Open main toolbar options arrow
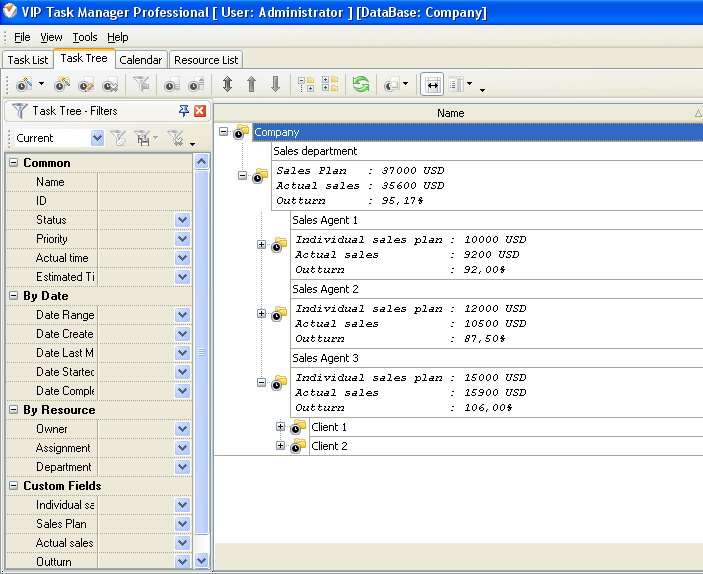This screenshot has width=703, height=574. coord(482,90)
